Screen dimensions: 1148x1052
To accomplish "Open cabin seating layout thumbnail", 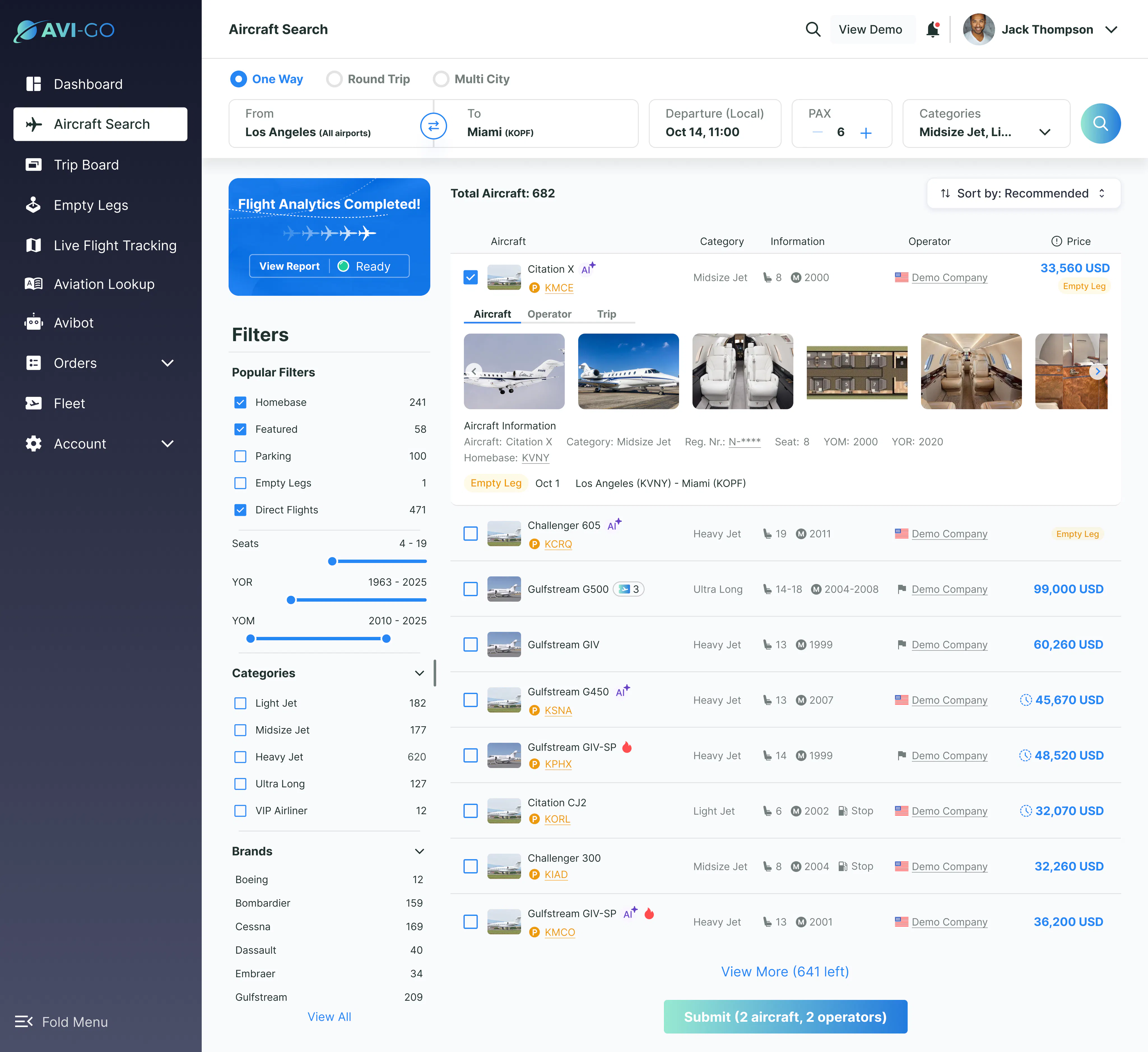I will 857,372.
